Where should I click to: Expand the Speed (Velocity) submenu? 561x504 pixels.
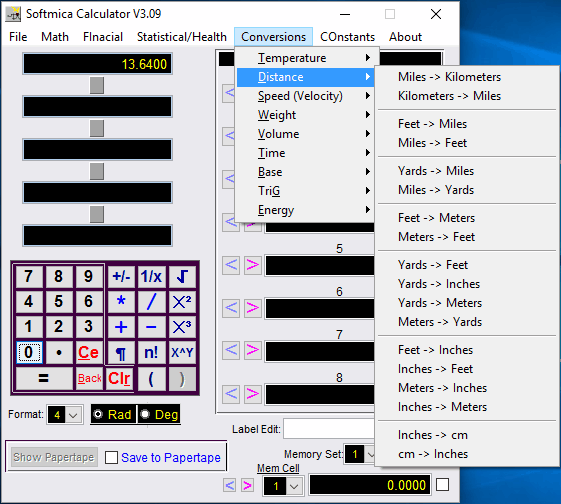click(305, 96)
